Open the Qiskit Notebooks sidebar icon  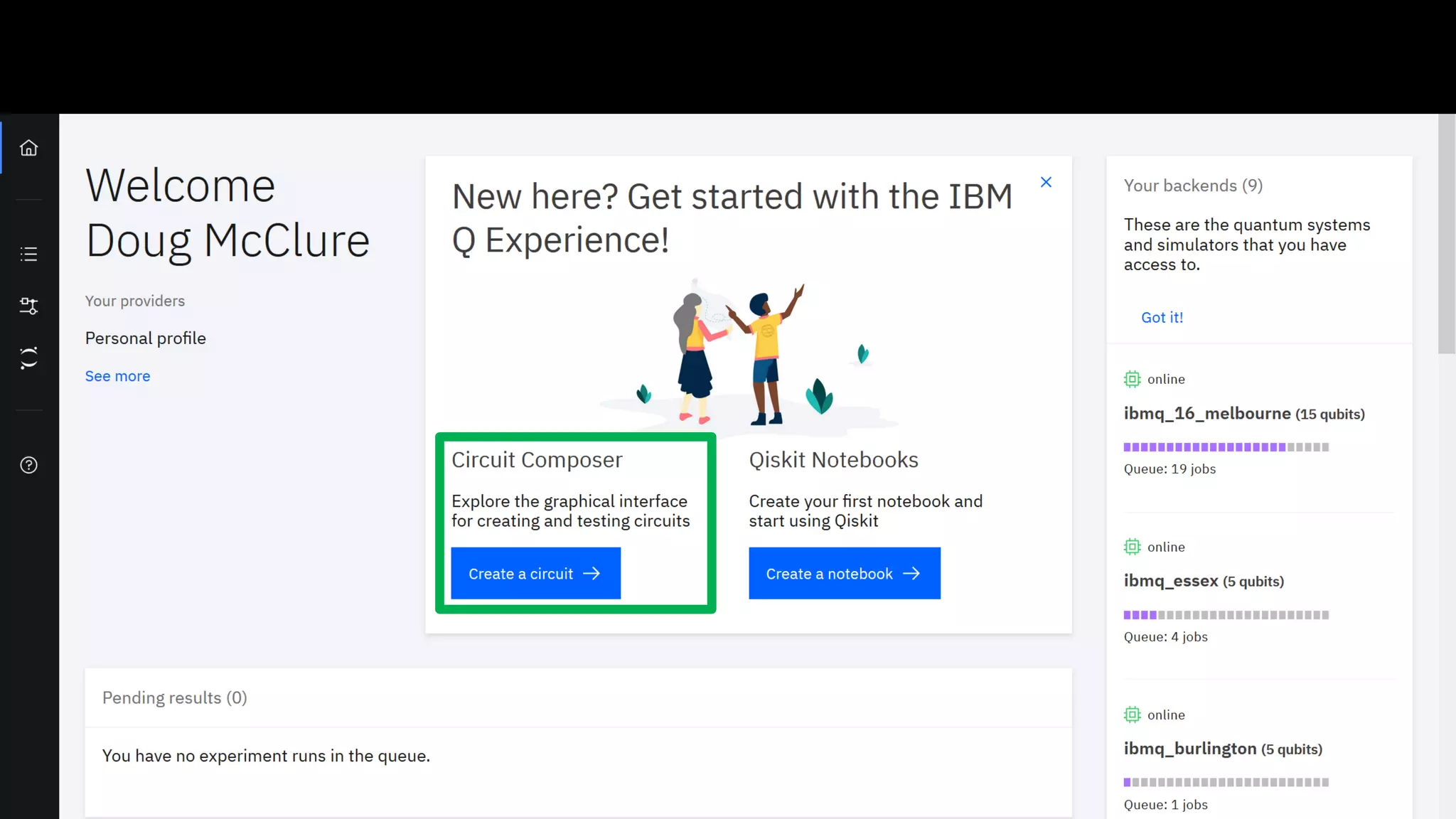(x=28, y=358)
